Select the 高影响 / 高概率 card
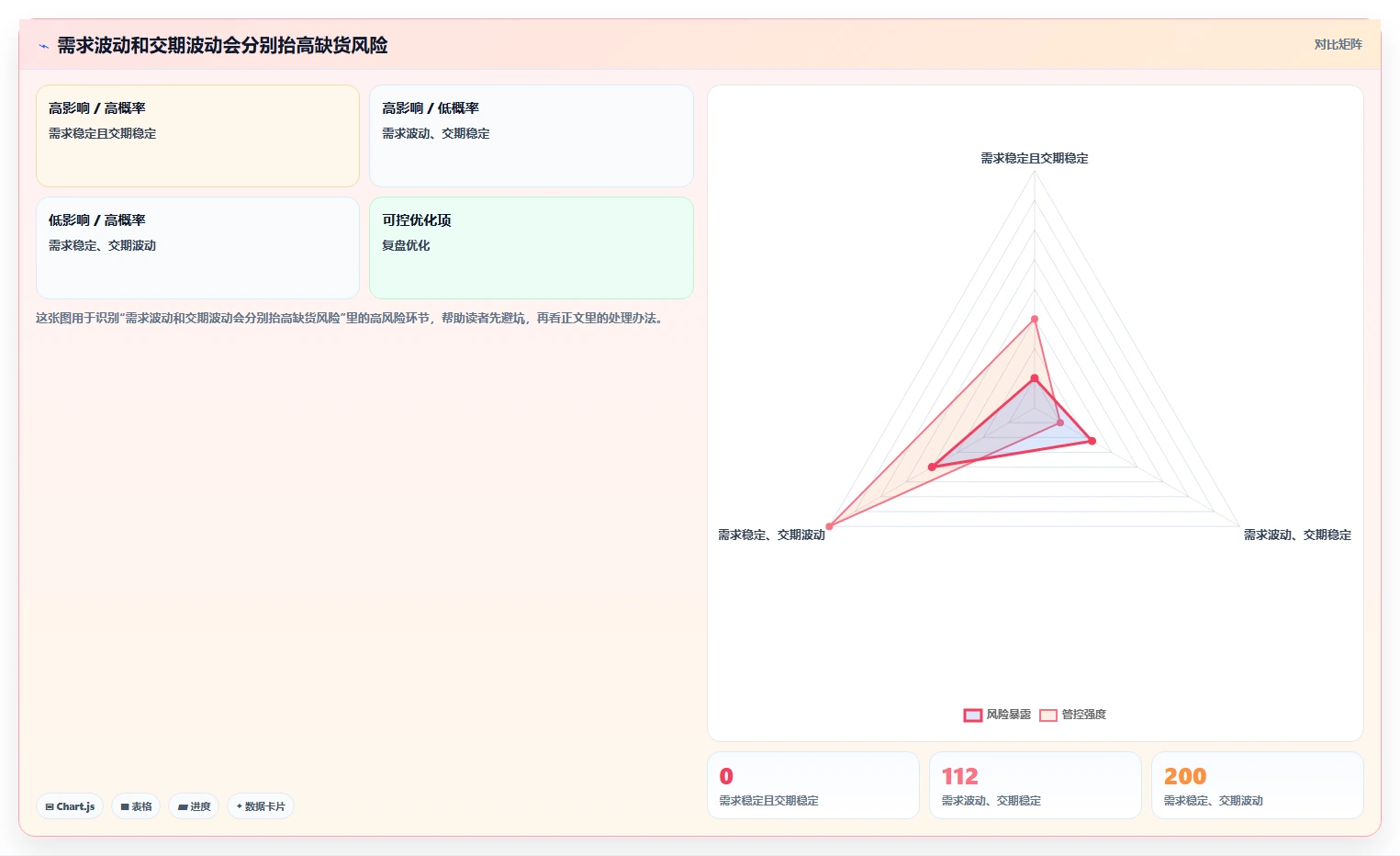 197,136
